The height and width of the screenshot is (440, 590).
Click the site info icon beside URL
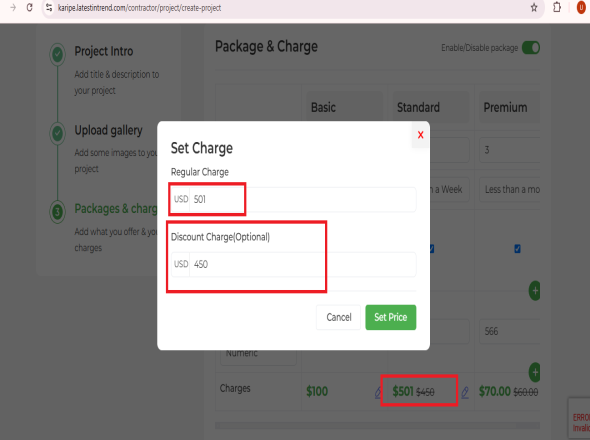point(49,8)
